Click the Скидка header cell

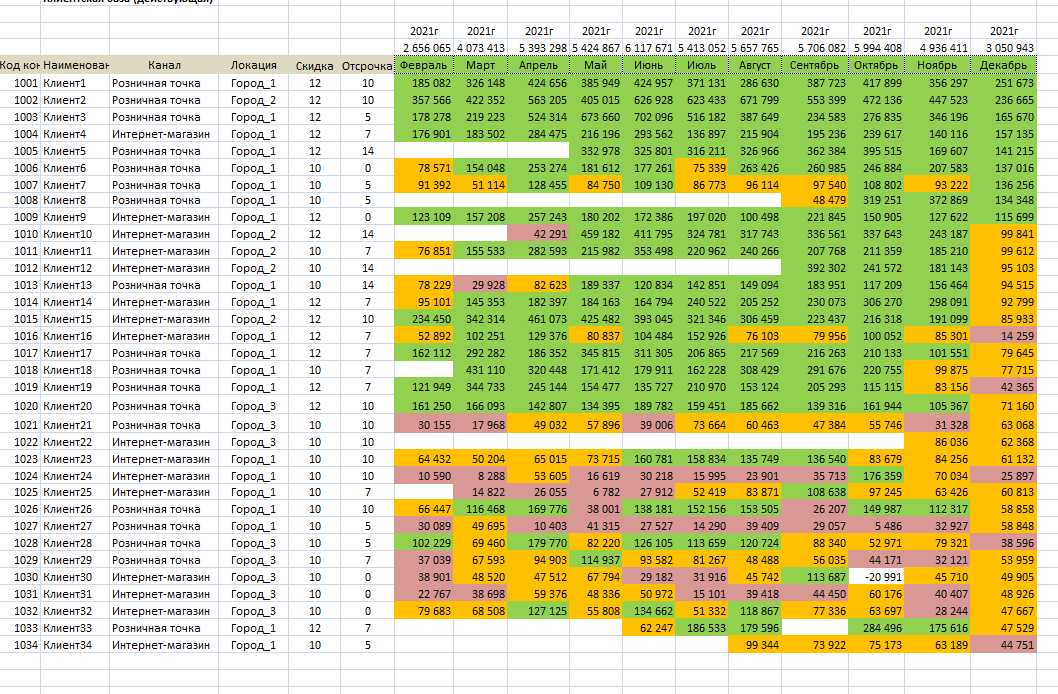click(314, 65)
